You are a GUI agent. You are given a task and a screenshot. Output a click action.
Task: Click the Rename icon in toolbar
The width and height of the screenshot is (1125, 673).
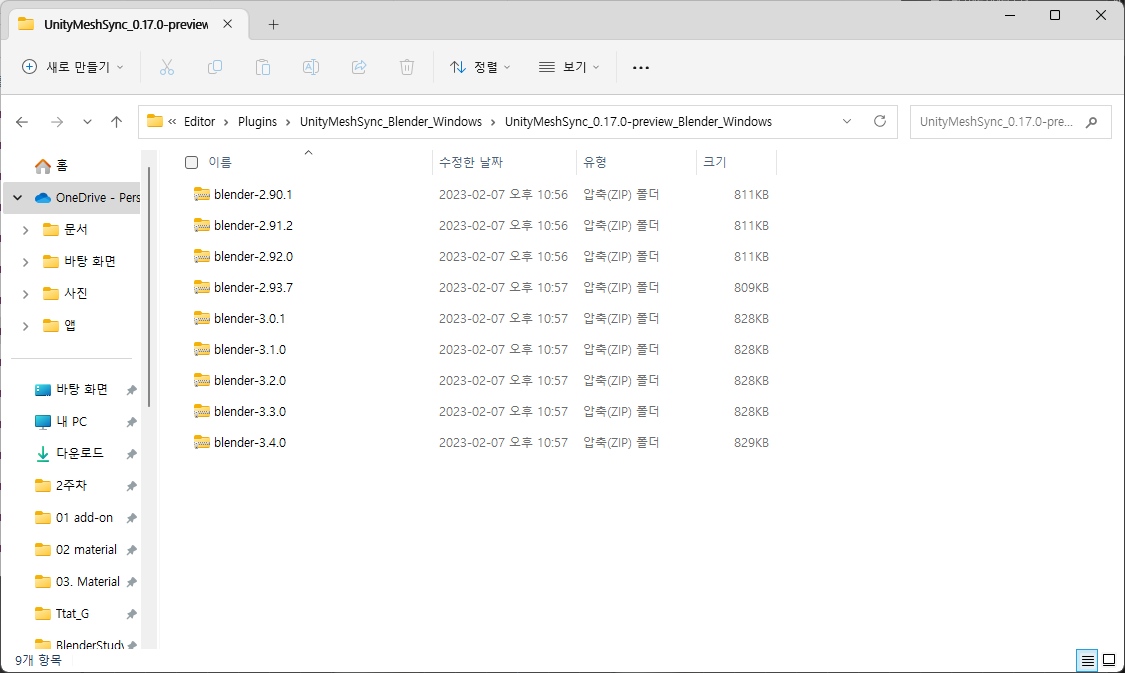click(x=311, y=67)
